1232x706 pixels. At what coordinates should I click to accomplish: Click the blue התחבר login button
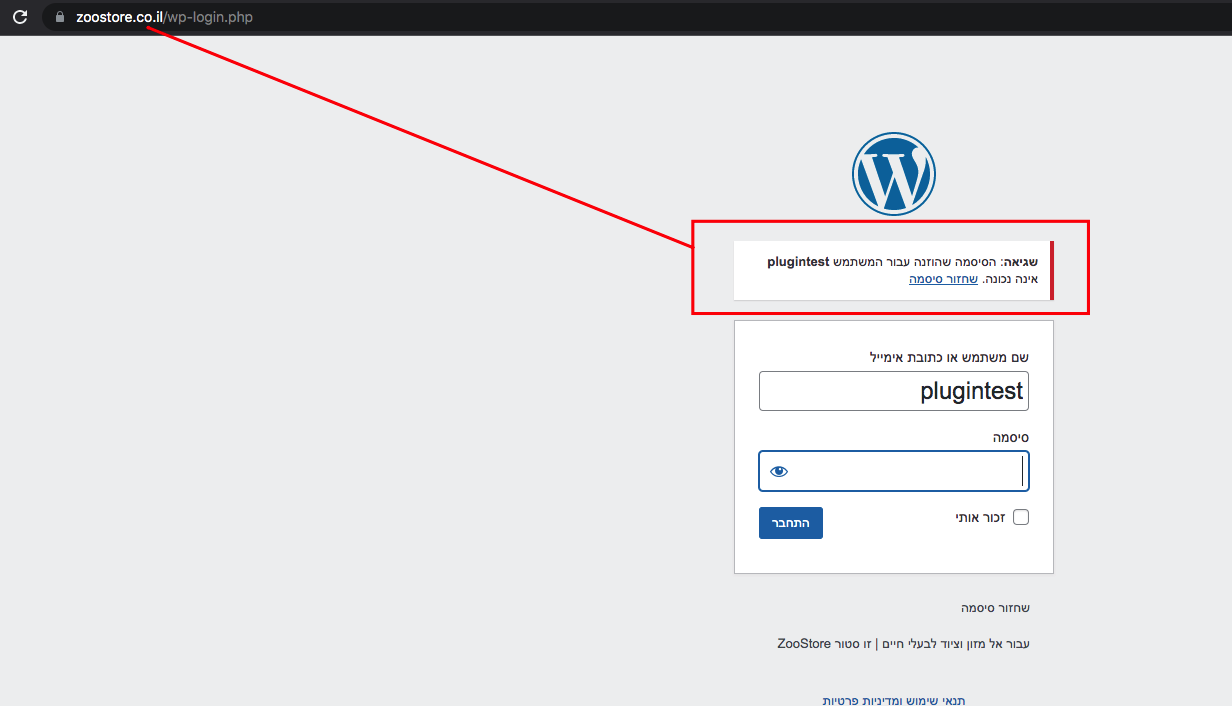[791, 523]
